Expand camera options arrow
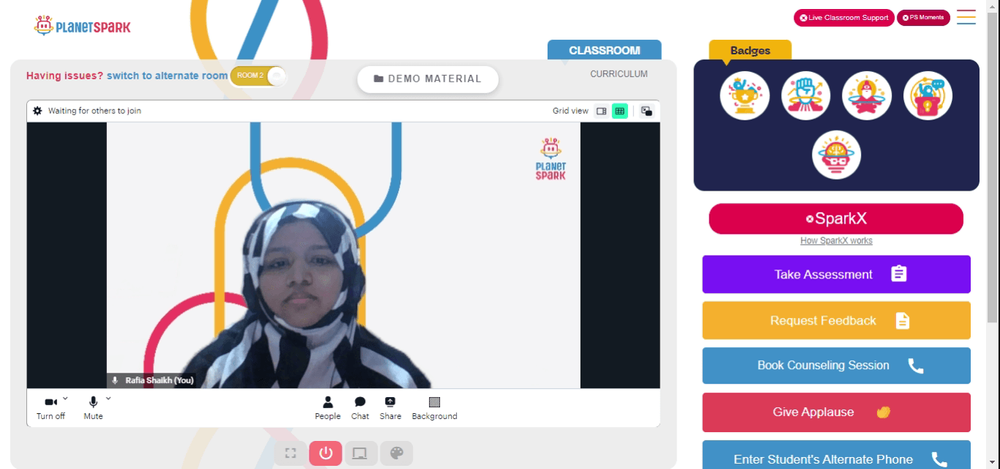This screenshot has width=1000, height=469. tap(66, 398)
